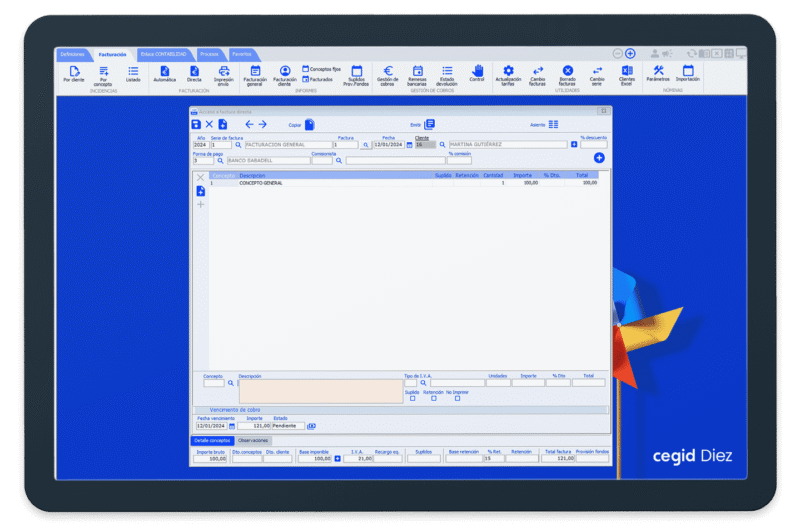Open Gestión de cobros euro icon
The image size is (800, 528).
click(x=388, y=72)
